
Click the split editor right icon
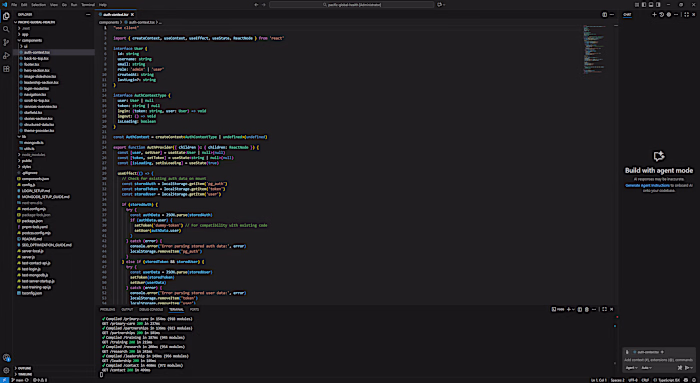[x=604, y=14]
